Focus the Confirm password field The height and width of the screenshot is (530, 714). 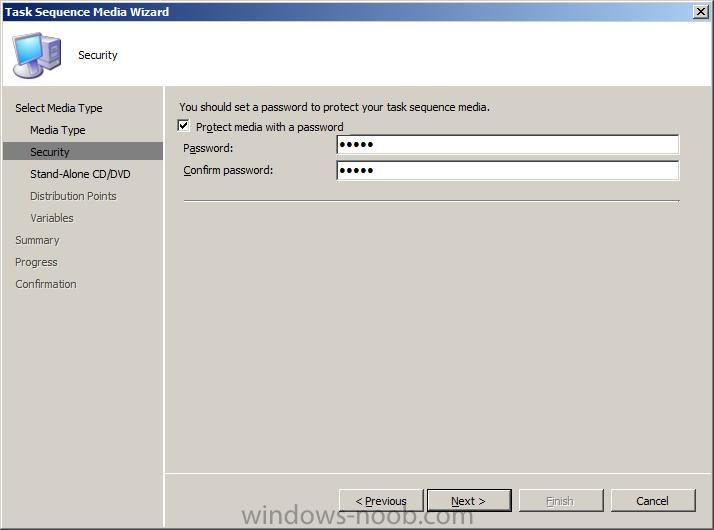[x=508, y=170]
